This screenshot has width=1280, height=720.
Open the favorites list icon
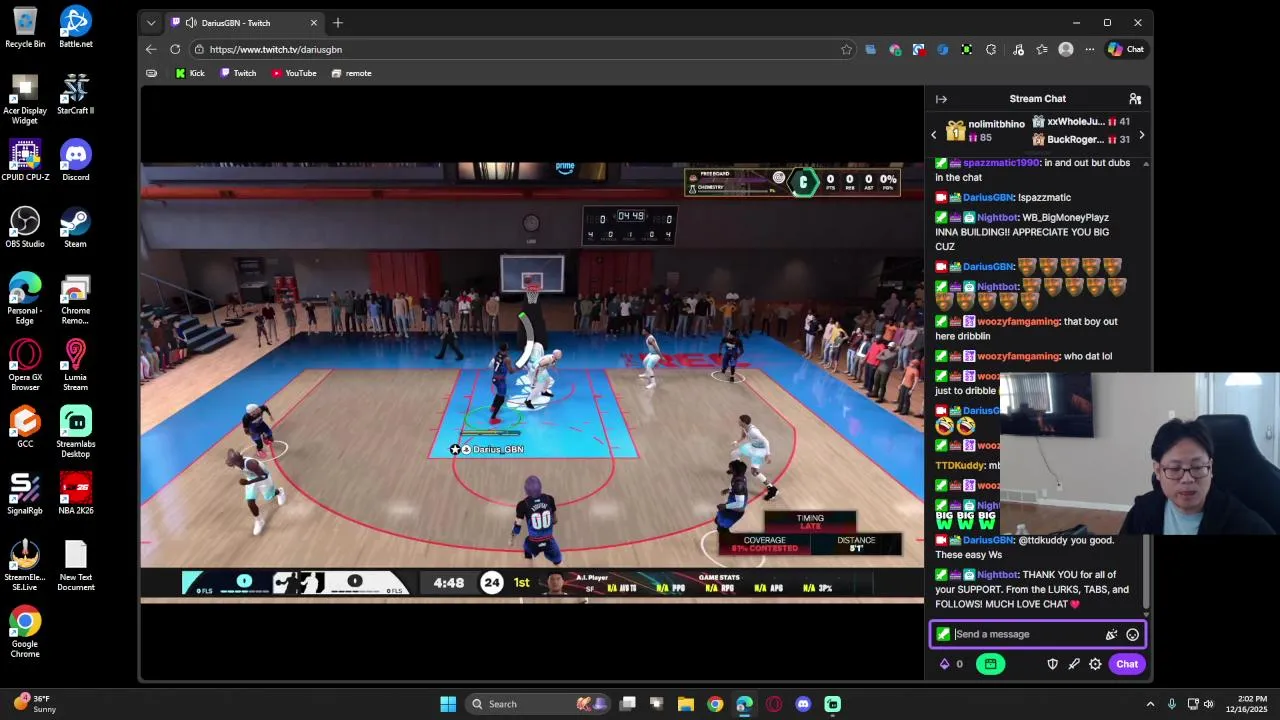1042,49
